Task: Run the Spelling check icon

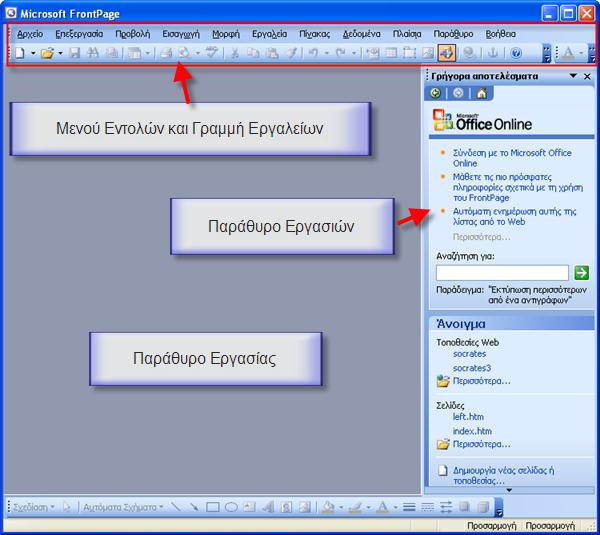Action: tap(212, 53)
